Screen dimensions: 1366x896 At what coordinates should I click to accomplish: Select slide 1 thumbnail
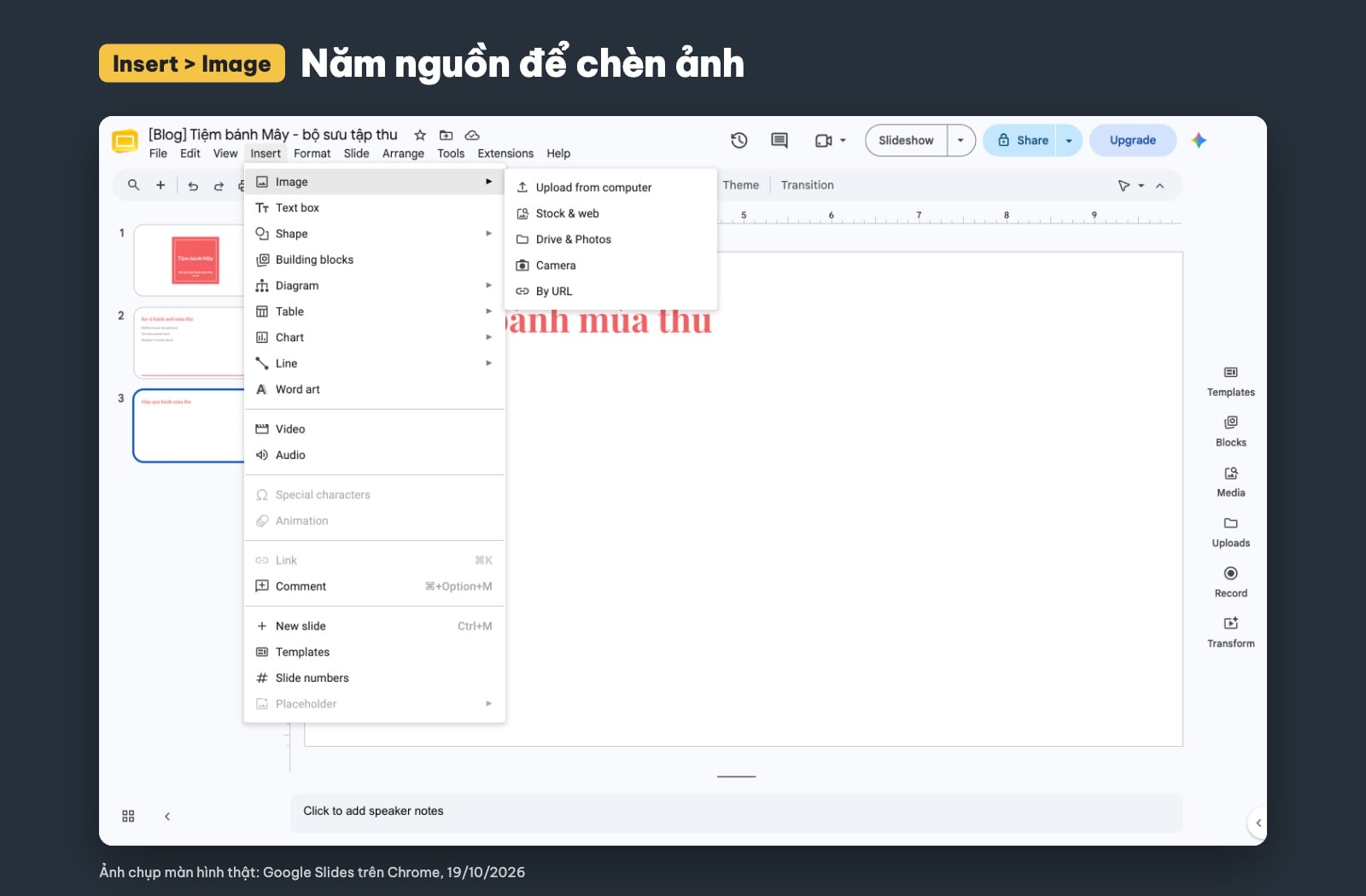click(190, 260)
